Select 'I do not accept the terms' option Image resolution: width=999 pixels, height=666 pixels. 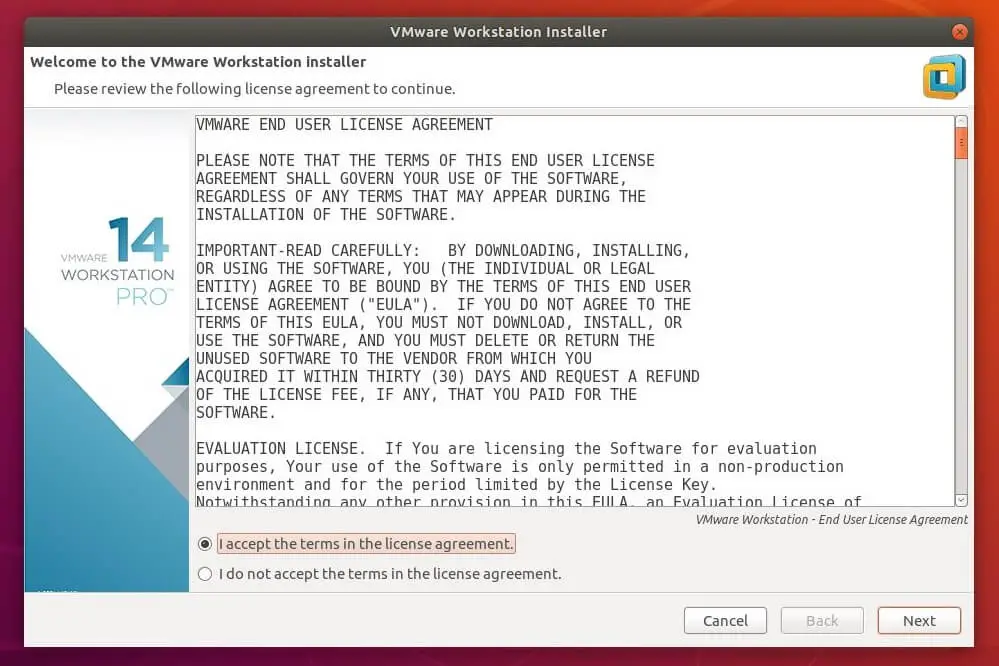pos(205,574)
